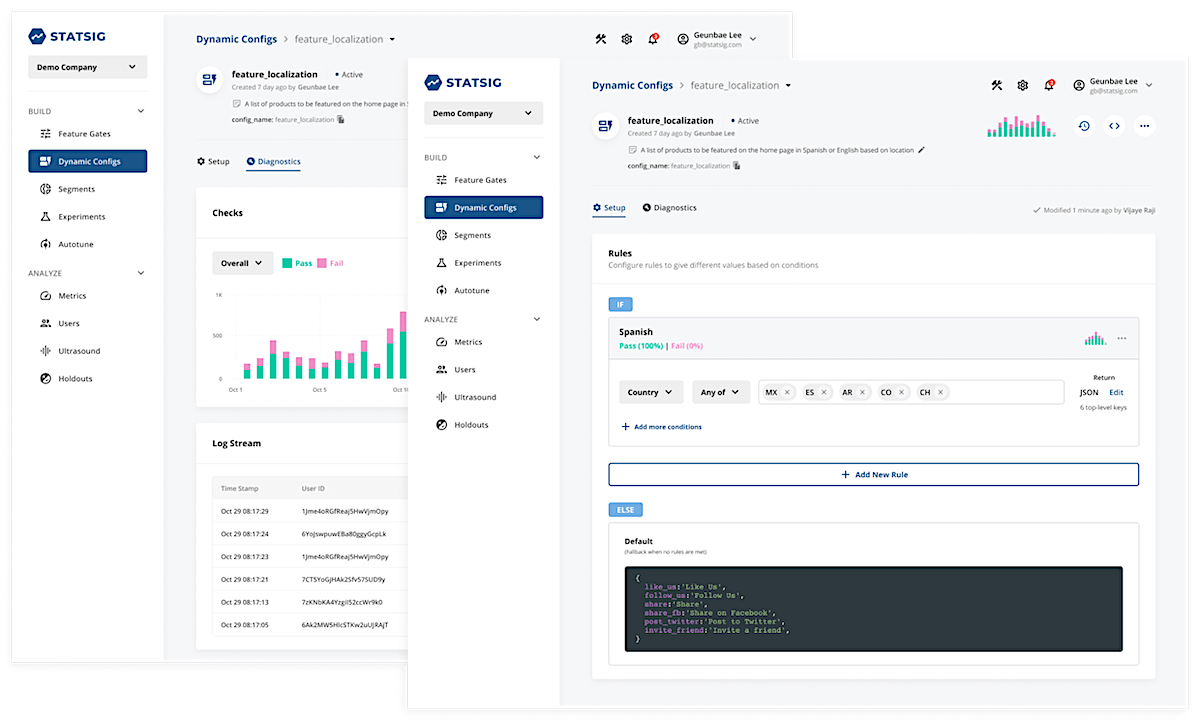This screenshot has width=1200, height=720.
Task: Collapse the ANALYZE section in the front window
Action: [536, 319]
